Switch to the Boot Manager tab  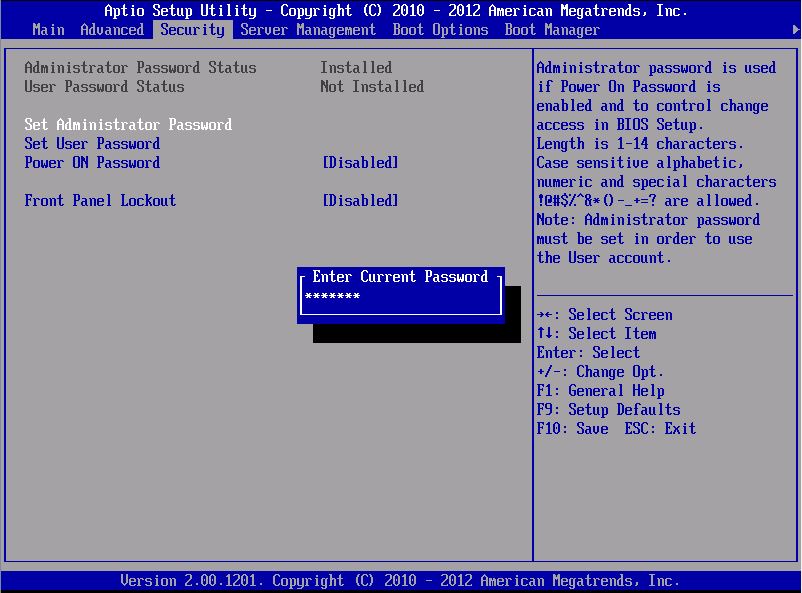[x=552, y=30]
